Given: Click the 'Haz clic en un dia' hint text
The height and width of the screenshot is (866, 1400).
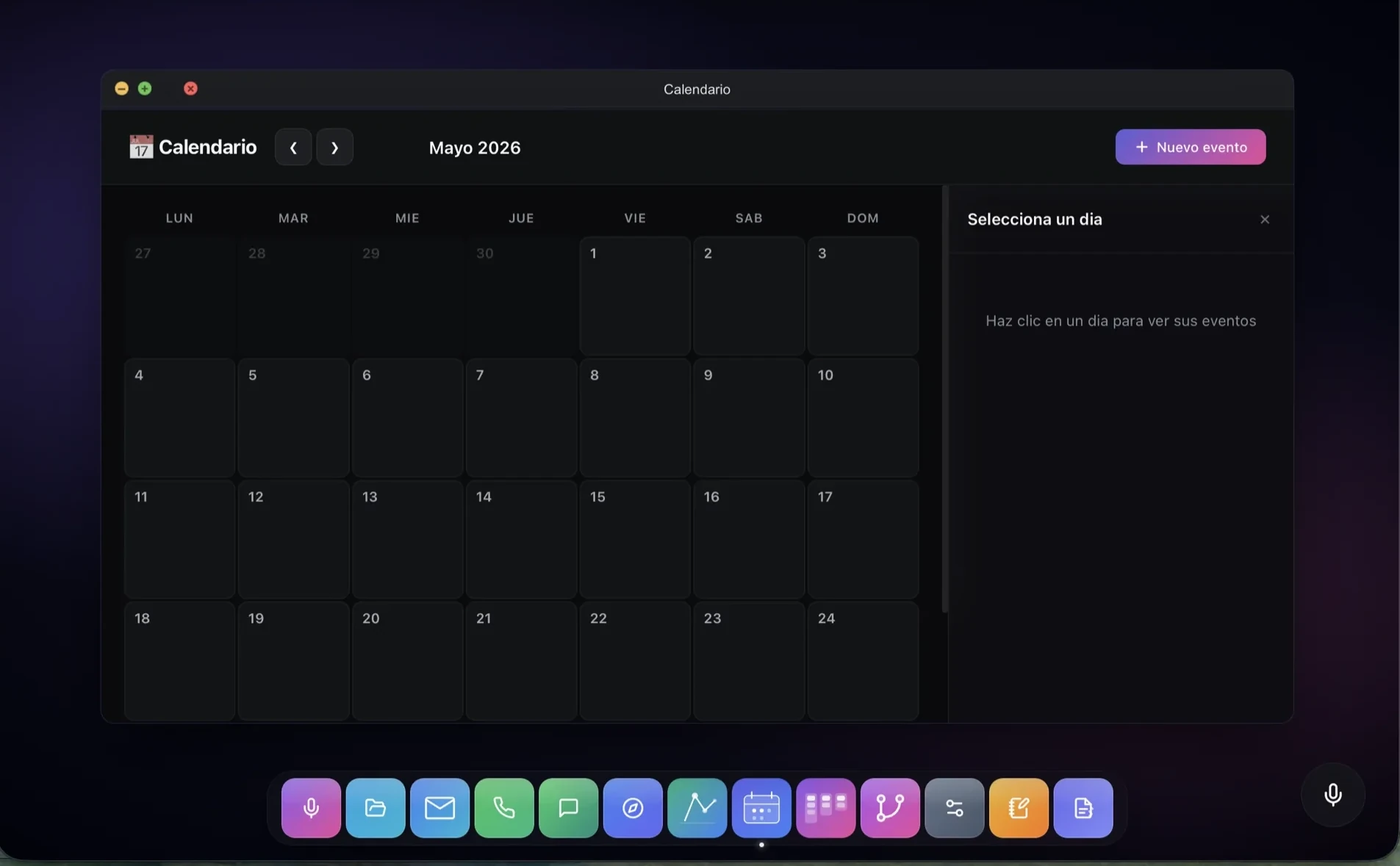Looking at the screenshot, I should (x=1121, y=321).
